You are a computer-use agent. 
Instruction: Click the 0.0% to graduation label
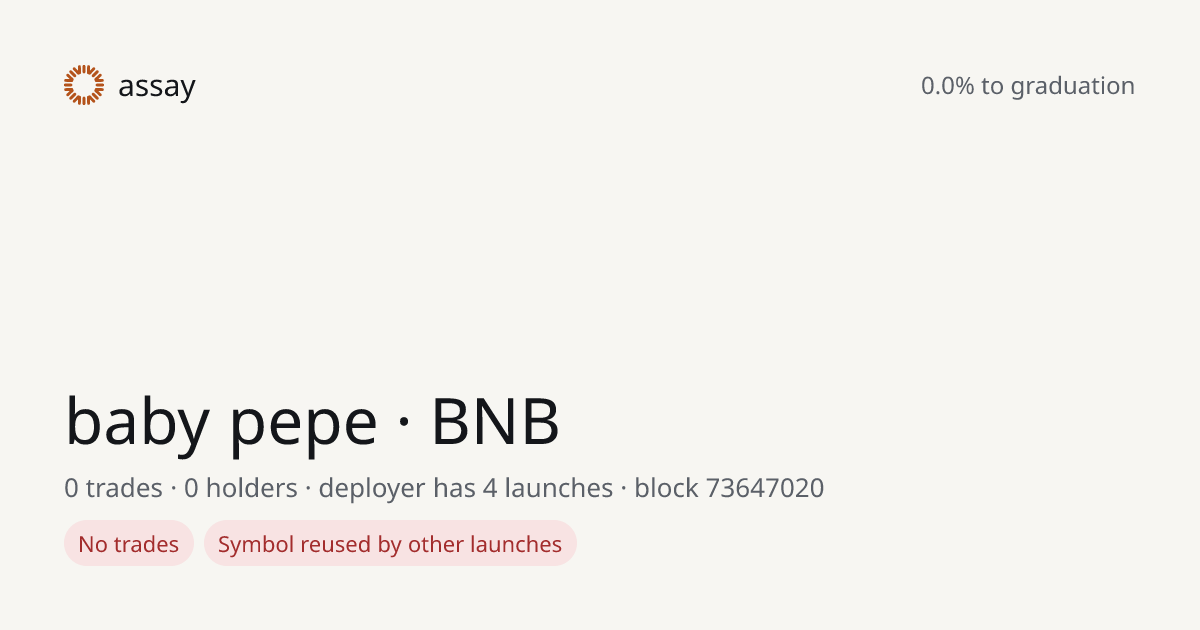[1028, 86]
